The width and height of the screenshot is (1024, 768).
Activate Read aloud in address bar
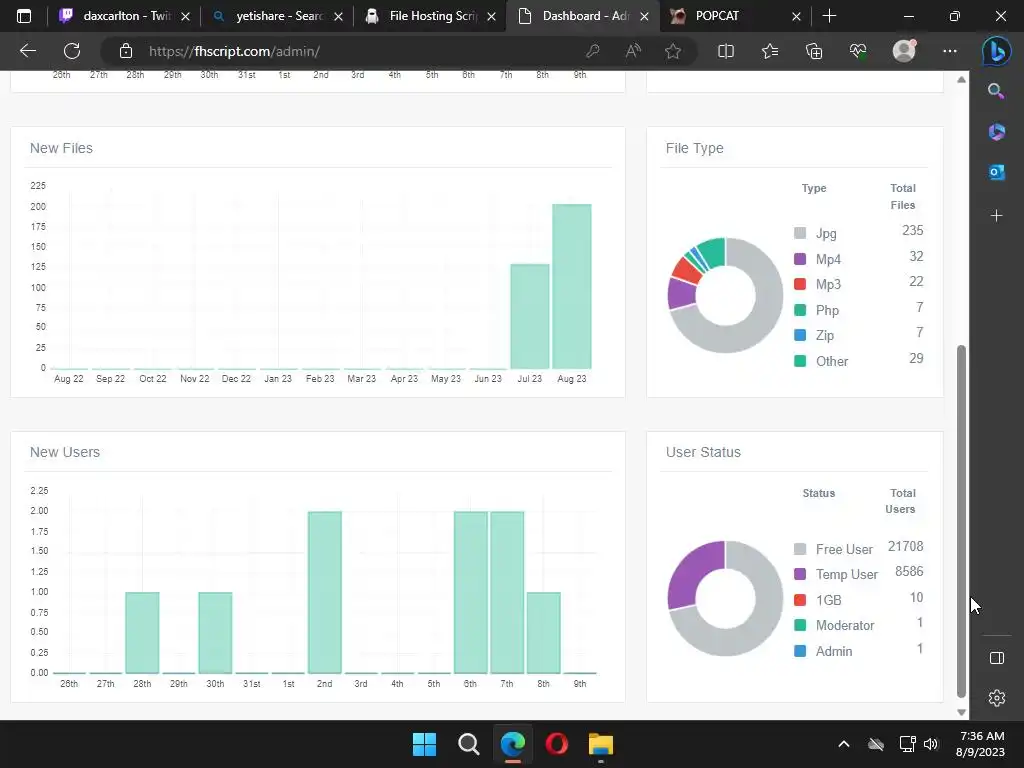633,51
